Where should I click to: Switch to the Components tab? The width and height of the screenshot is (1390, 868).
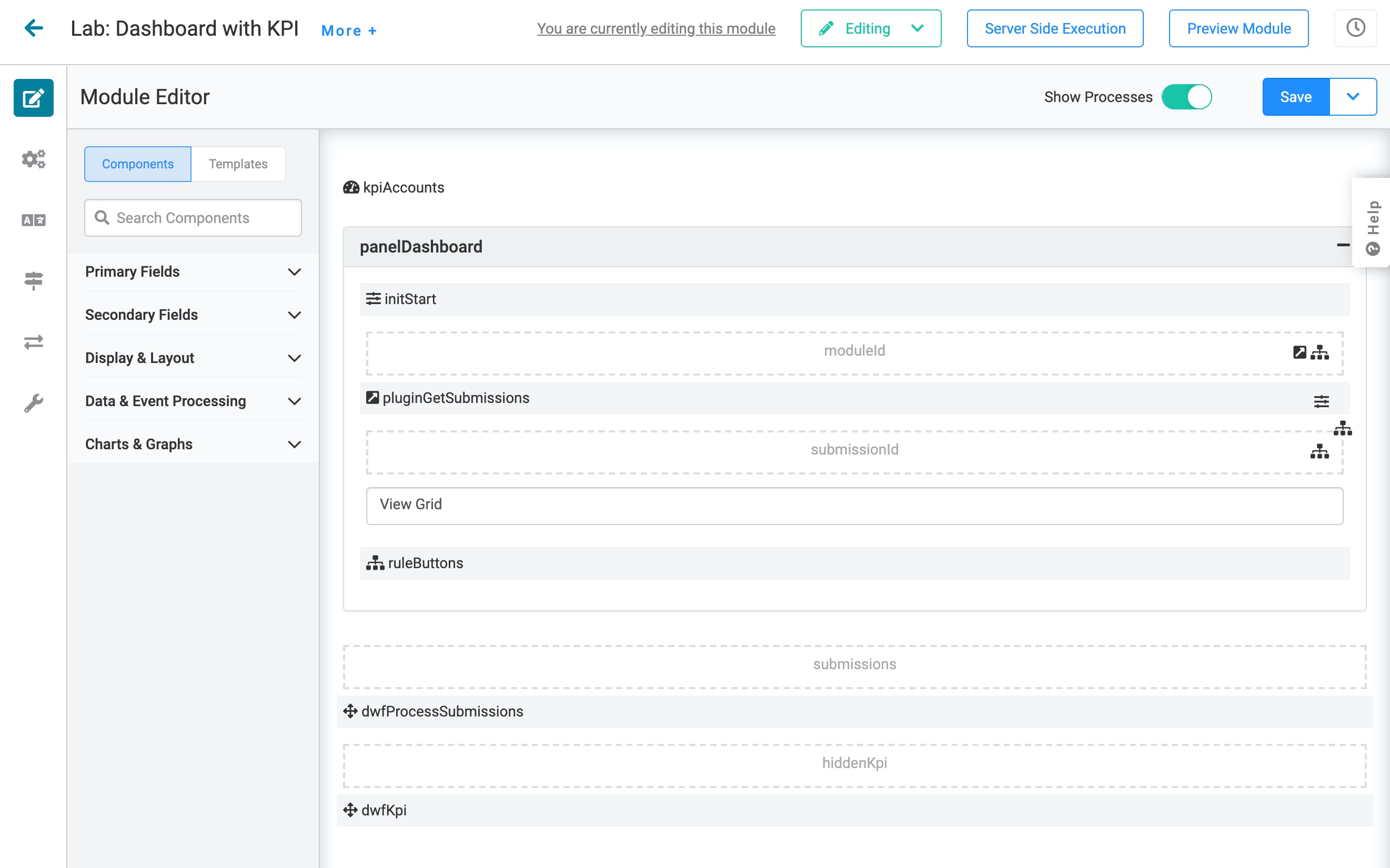click(138, 164)
